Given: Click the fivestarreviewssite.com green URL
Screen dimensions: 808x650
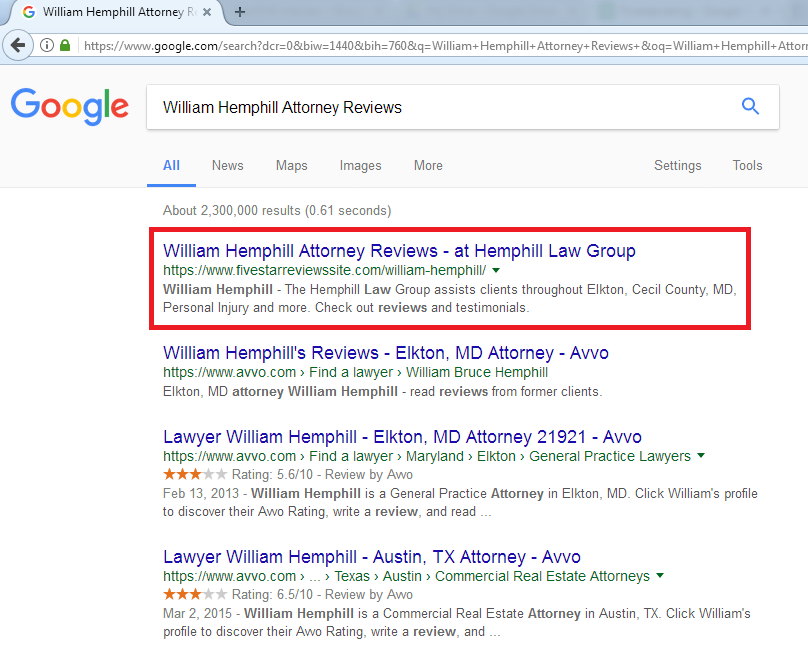Looking at the screenshot, I should tap(324, 270).
